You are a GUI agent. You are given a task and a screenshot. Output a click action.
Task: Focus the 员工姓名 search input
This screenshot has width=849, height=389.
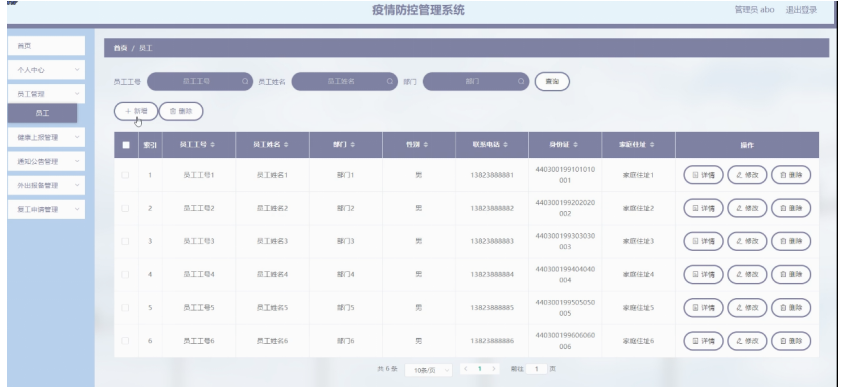point(344,81)
